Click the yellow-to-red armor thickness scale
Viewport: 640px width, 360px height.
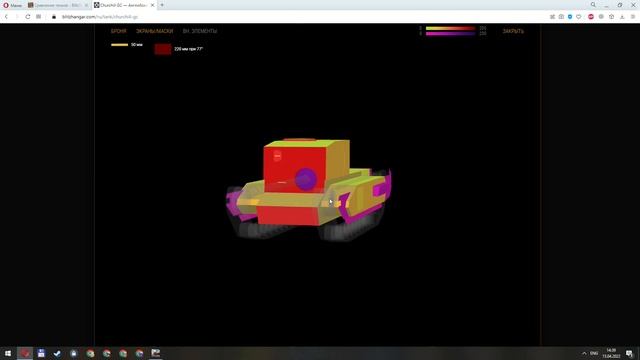point(450,29)
